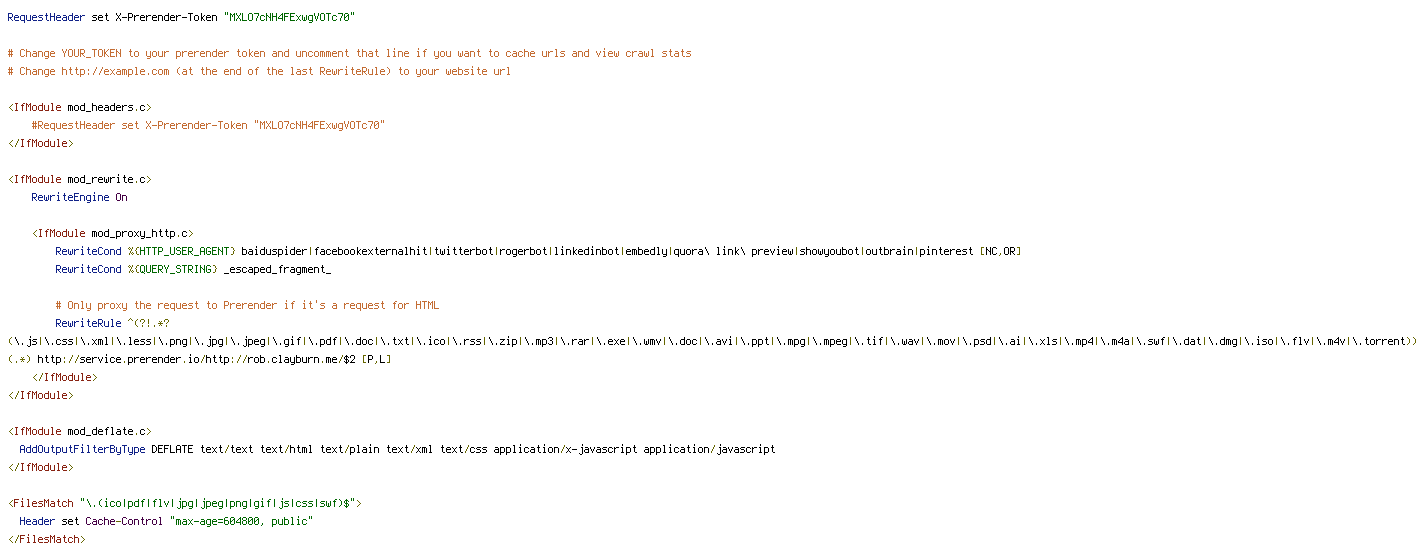Click the opening IfModule mod_headers.c tag
1426x556 pixels.
(79, 107)
